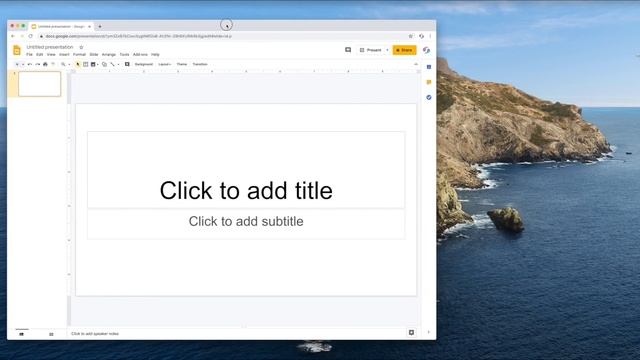
Task: Add a comment from the toolbar
Action: point(127,64)
